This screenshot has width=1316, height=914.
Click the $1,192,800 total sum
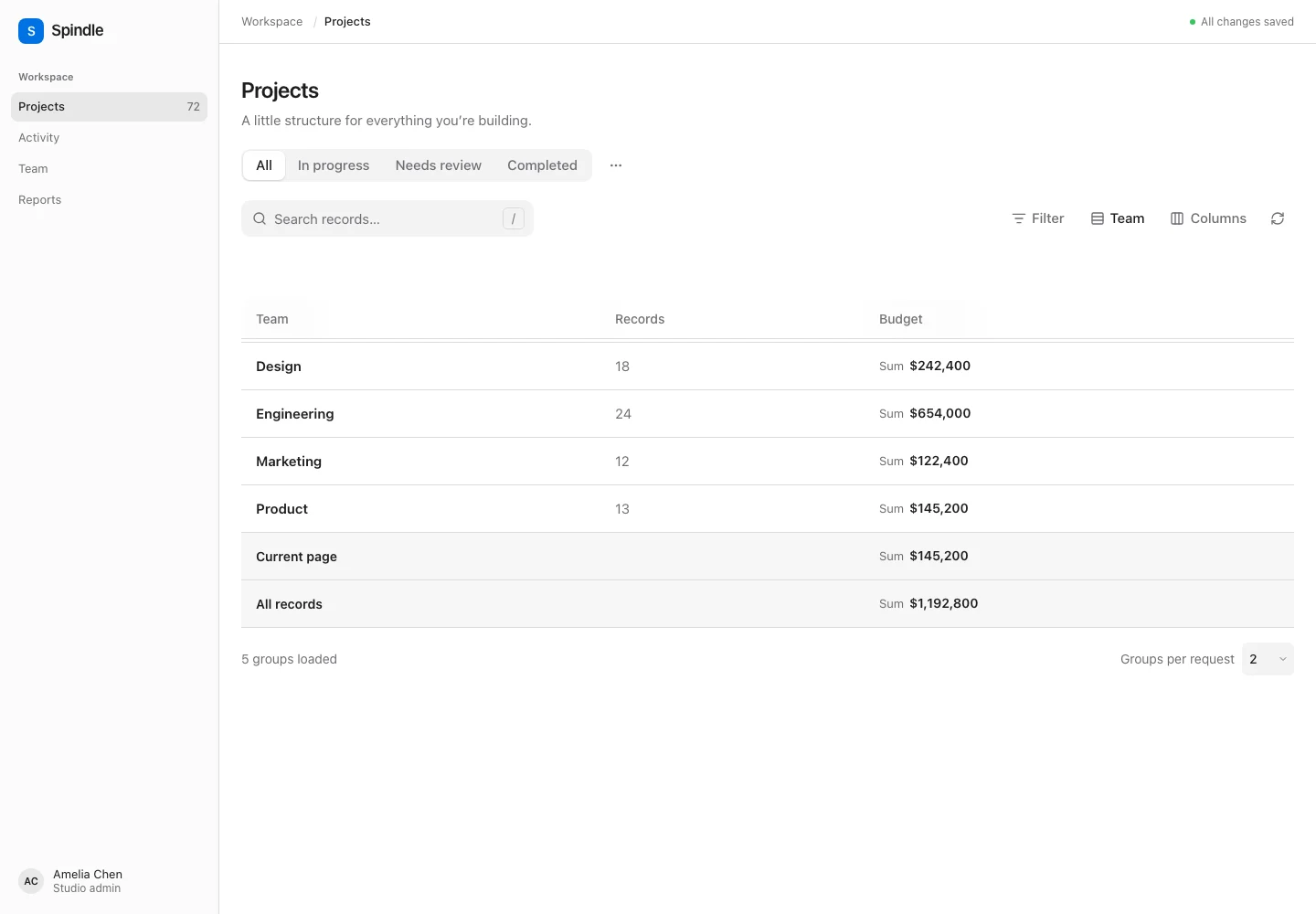coord(944,603)
